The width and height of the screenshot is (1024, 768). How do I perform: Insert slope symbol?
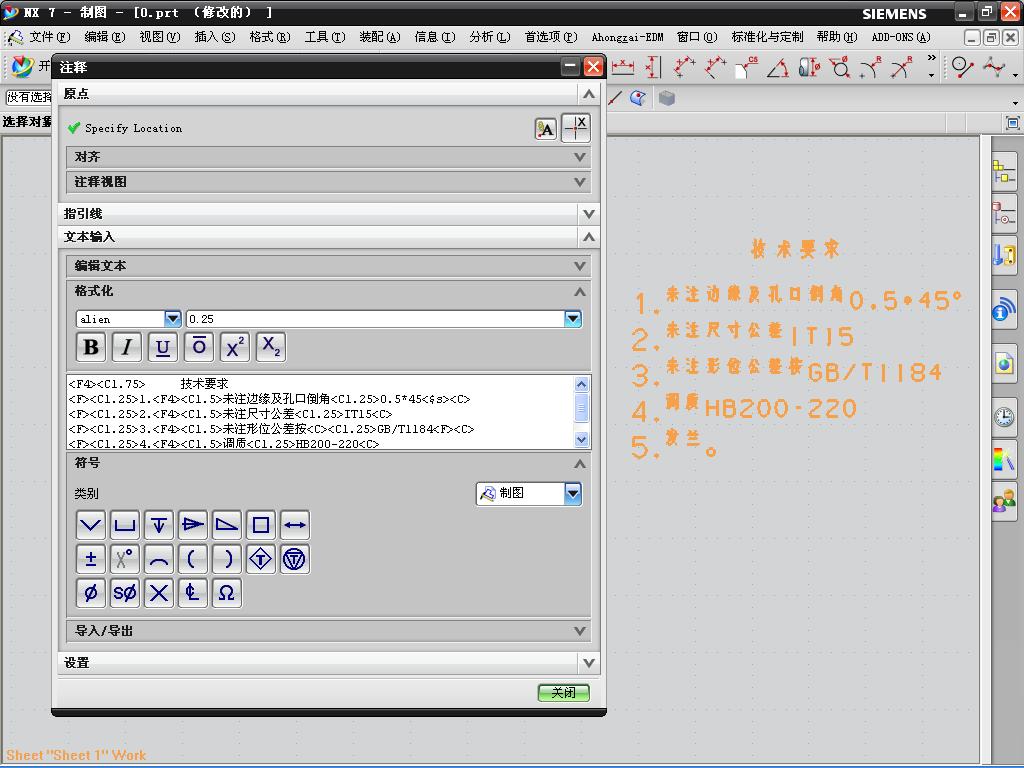pos(227,525)
